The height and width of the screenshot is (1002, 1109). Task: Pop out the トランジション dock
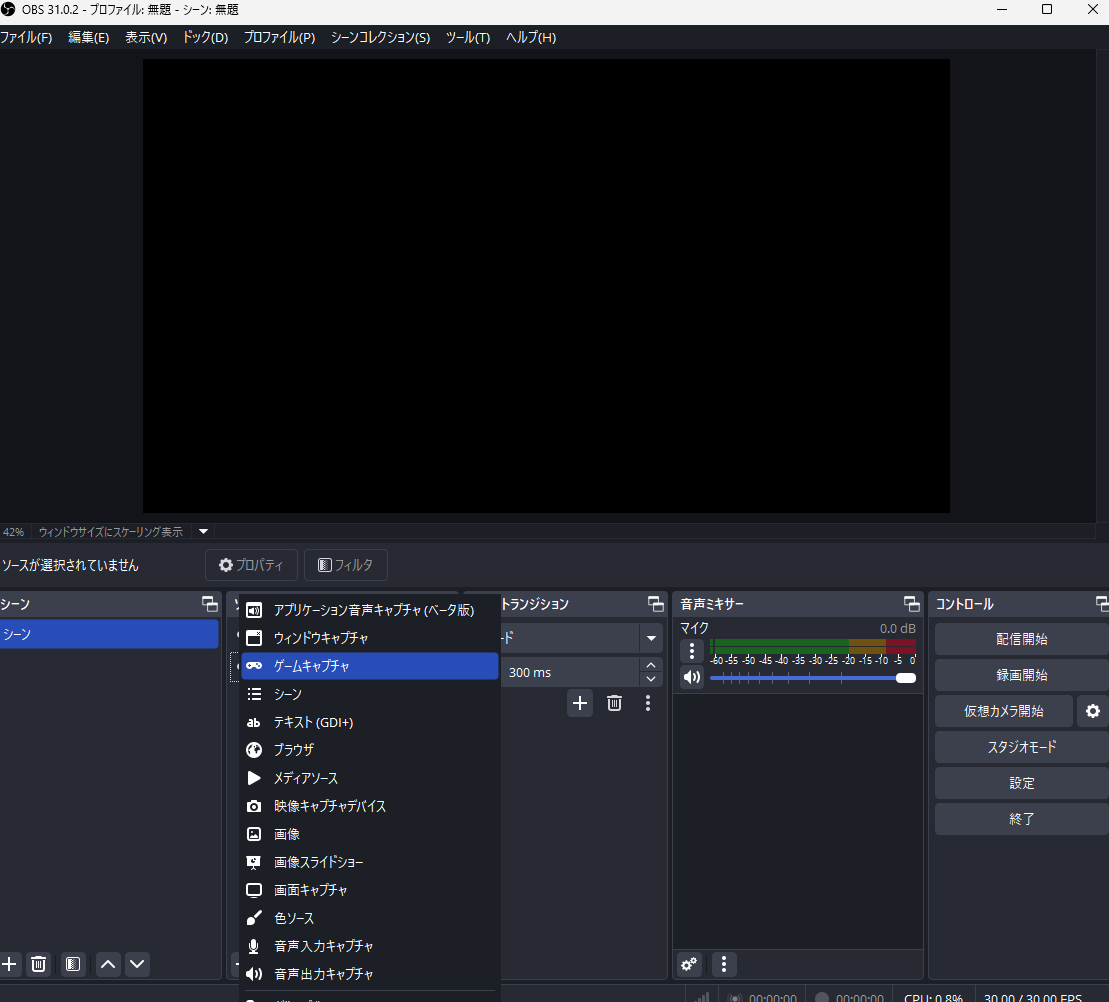(656, 604)
